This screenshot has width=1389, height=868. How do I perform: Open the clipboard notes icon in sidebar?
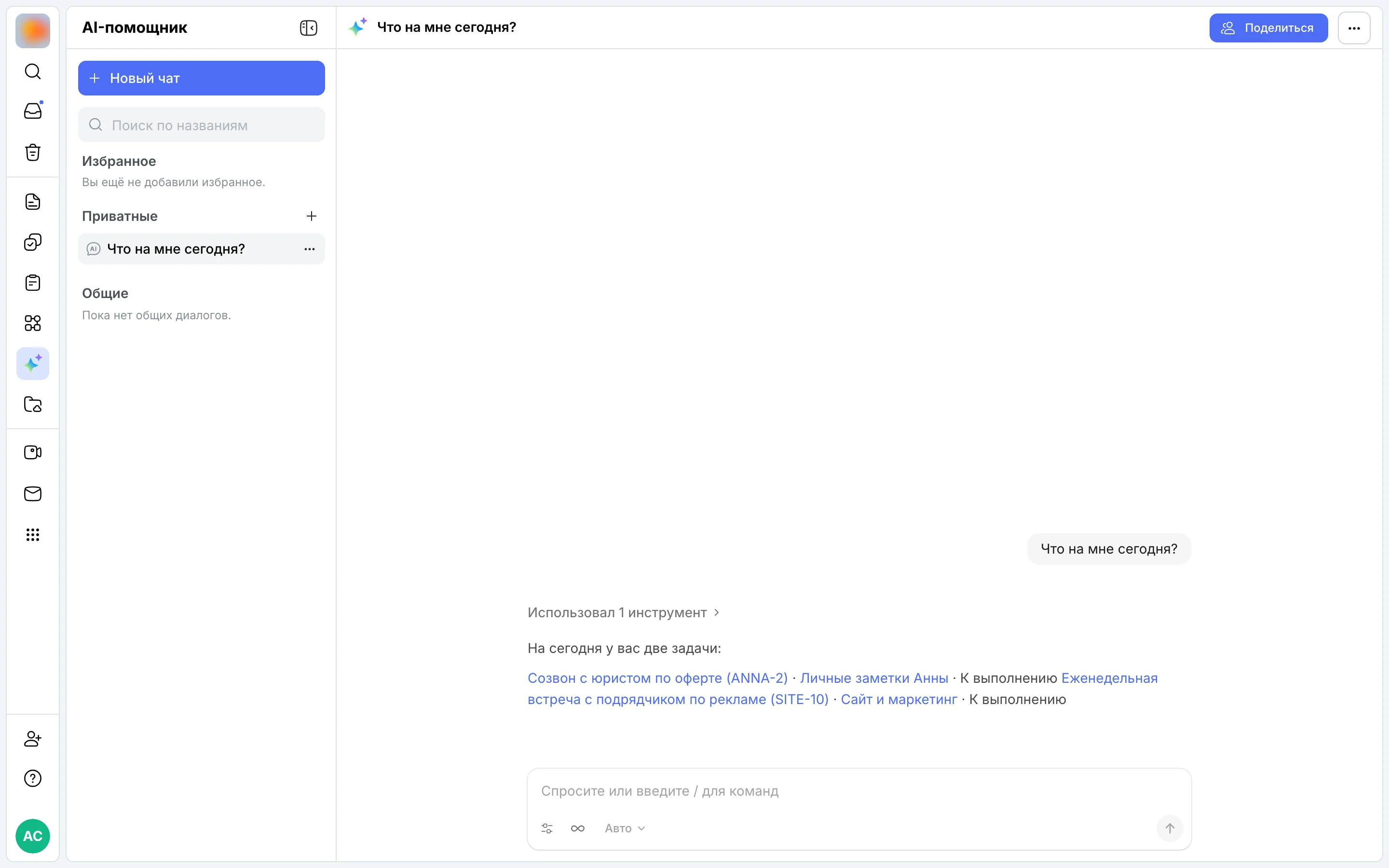(x=33, y=283)
